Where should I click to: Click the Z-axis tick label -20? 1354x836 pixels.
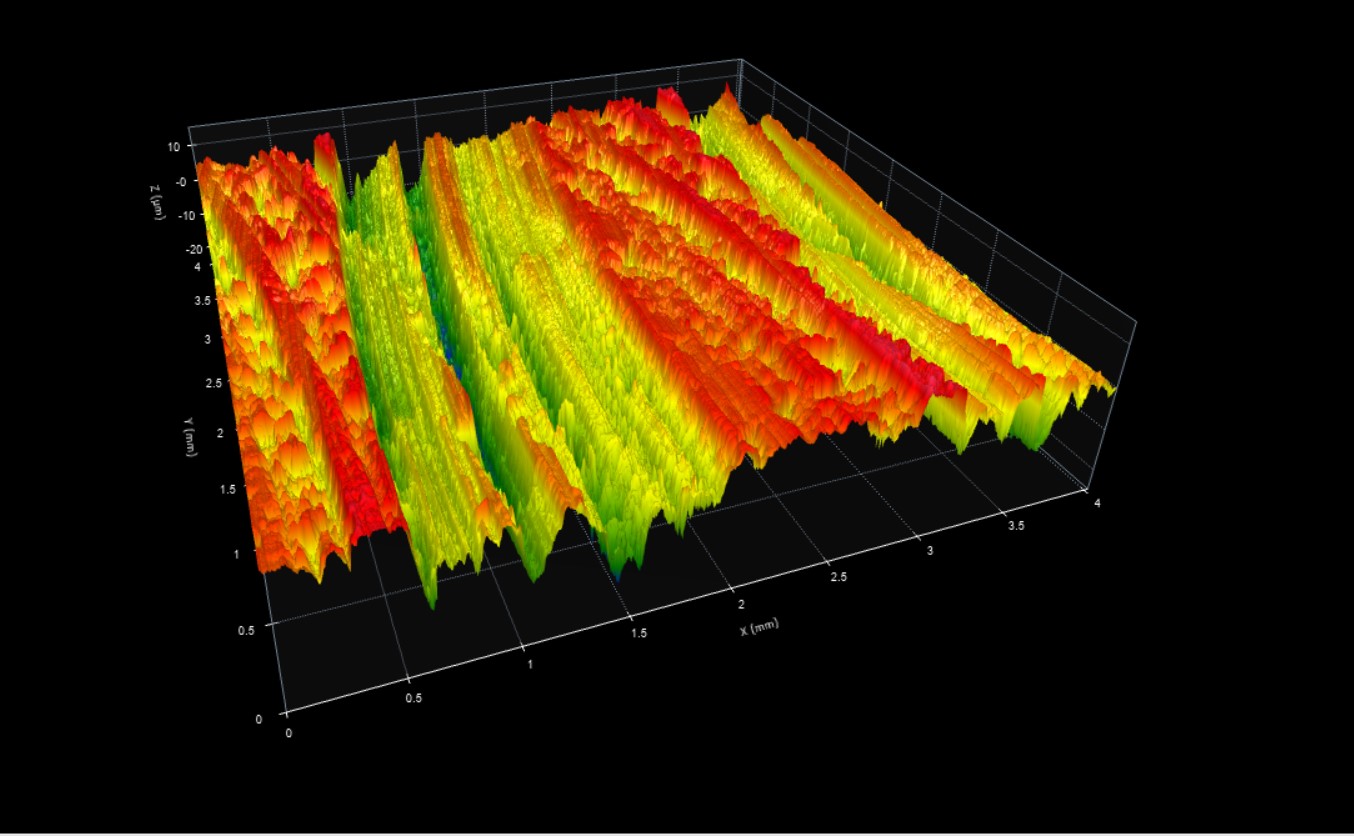pos(194,249)
